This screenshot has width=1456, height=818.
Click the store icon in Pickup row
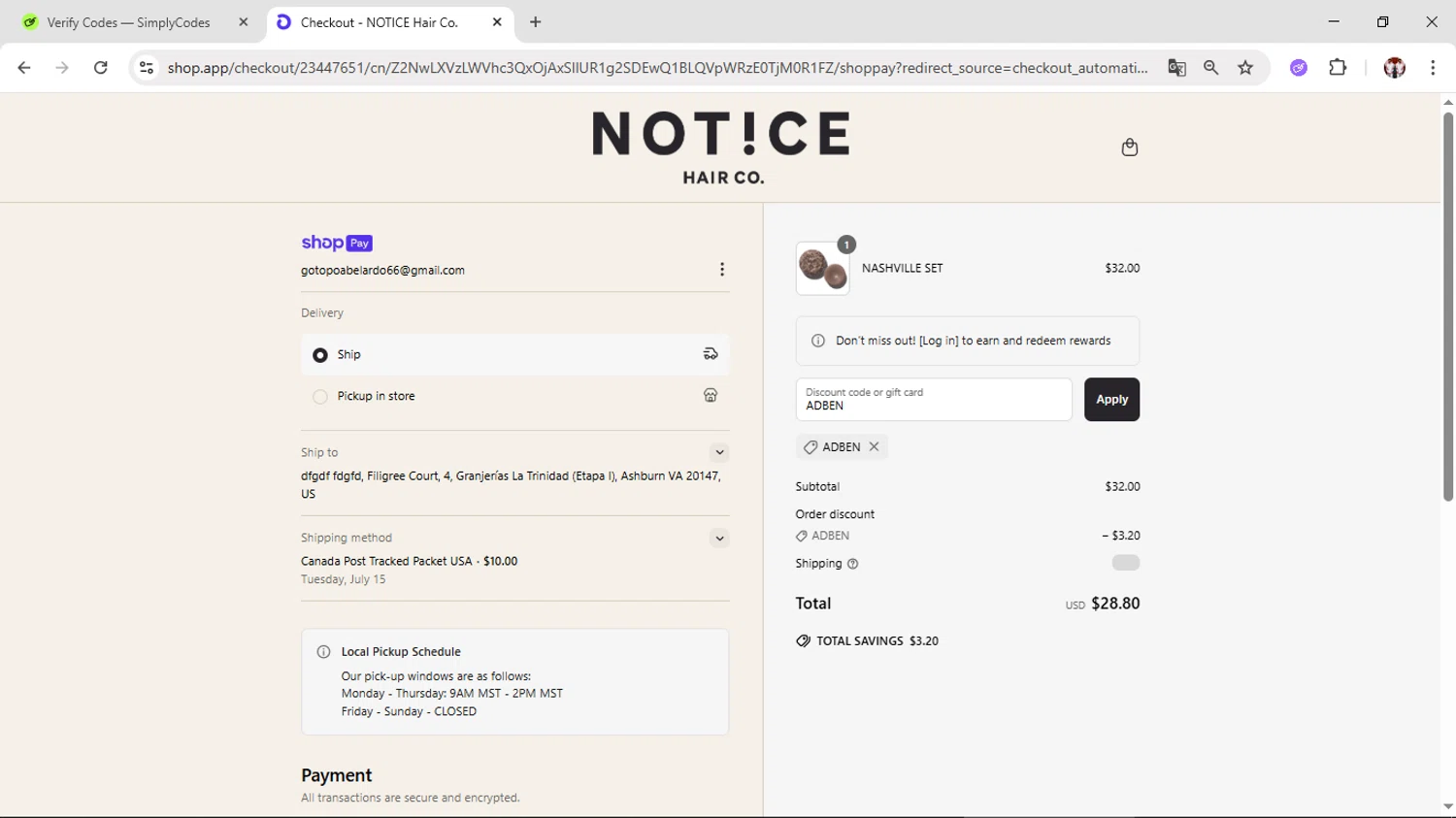pos(711,396)
